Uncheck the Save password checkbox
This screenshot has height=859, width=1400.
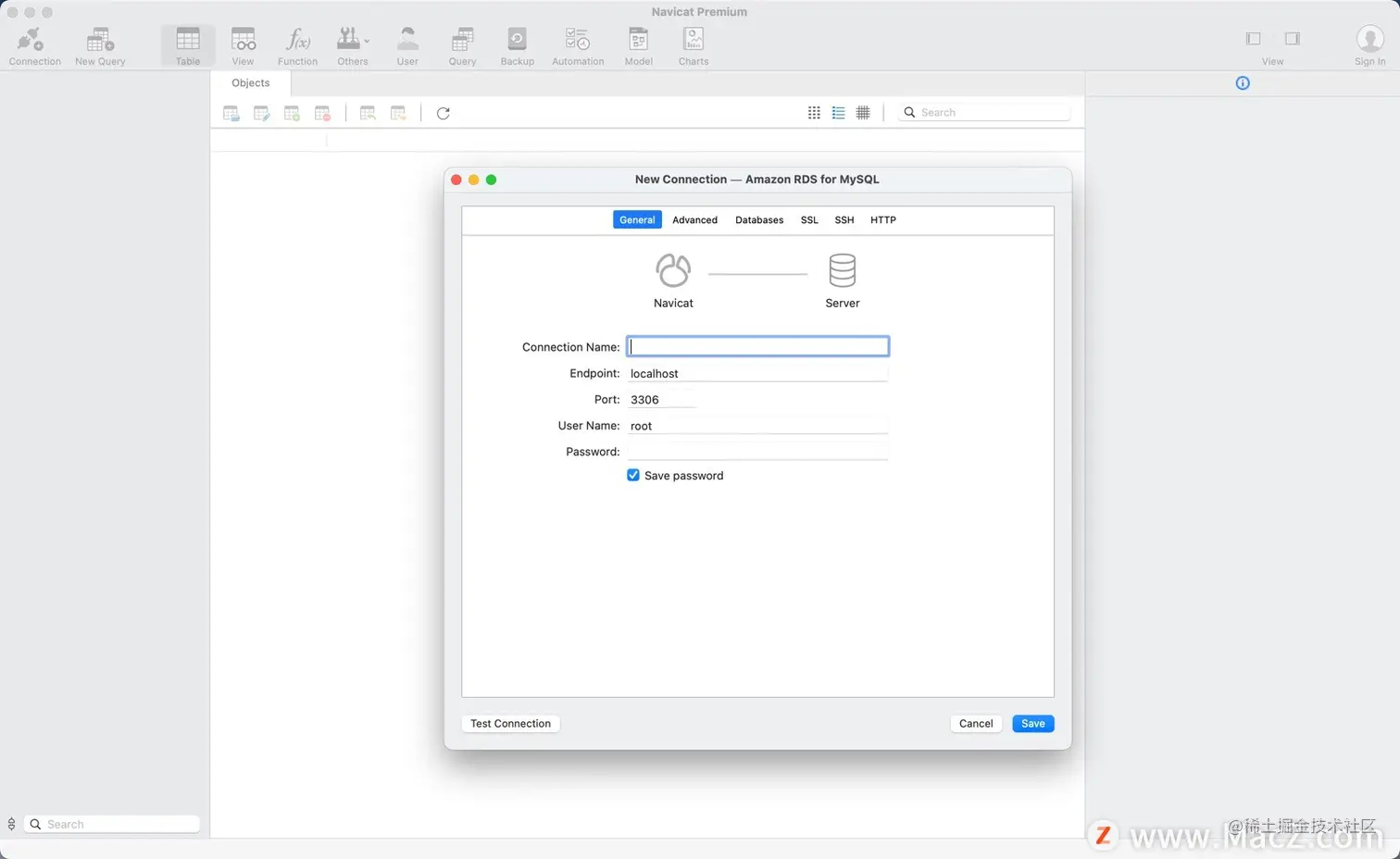[x=633, y=475]
